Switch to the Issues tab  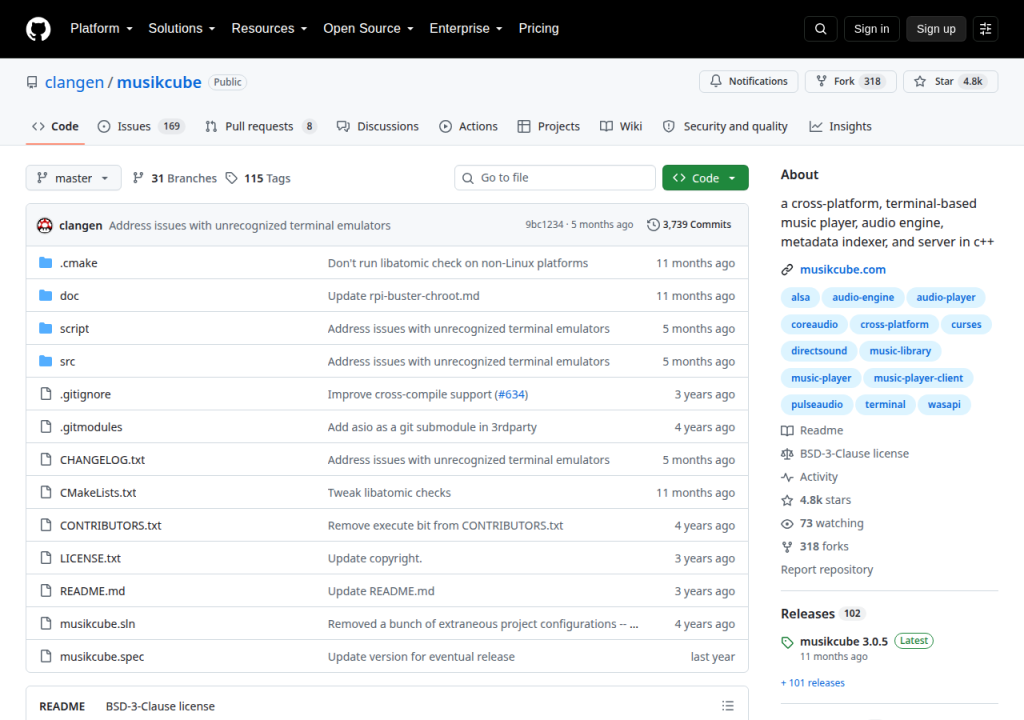(x=141, y=126)
